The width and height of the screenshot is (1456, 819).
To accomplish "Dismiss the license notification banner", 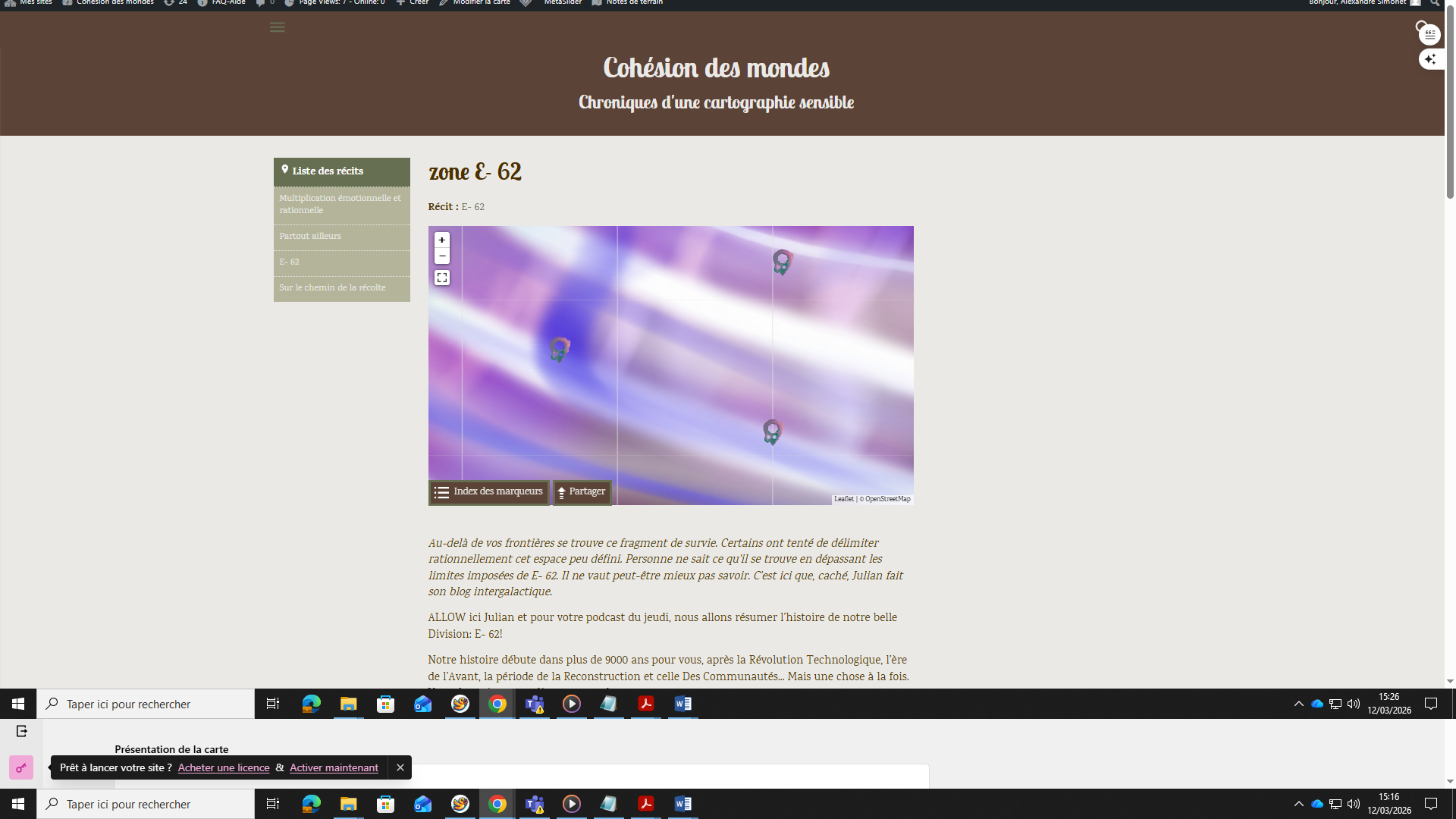I will coord(400,768).
